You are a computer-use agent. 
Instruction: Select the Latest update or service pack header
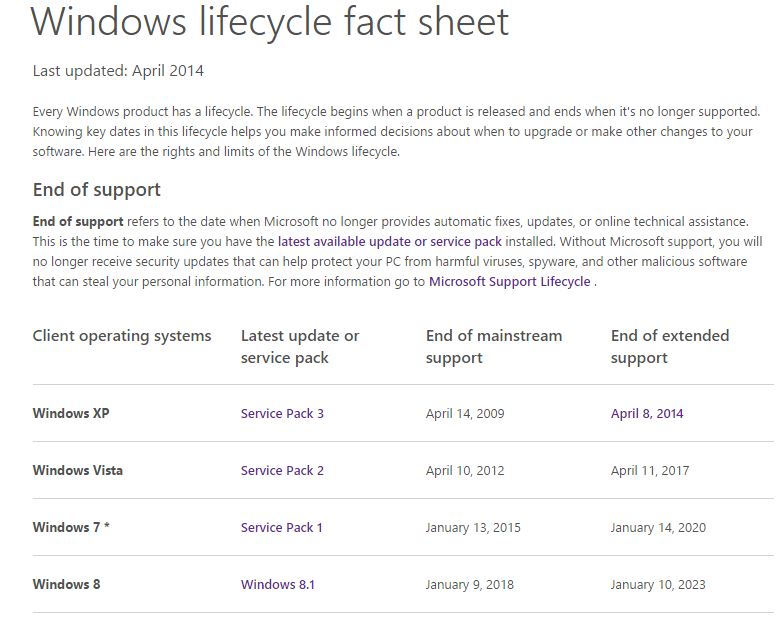click(300, 346)
